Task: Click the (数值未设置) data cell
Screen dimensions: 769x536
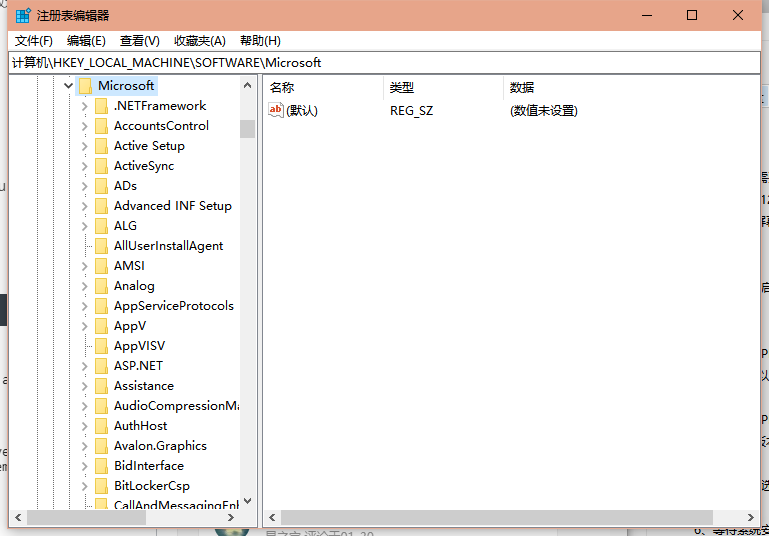Action: click(x=543, y=111)
